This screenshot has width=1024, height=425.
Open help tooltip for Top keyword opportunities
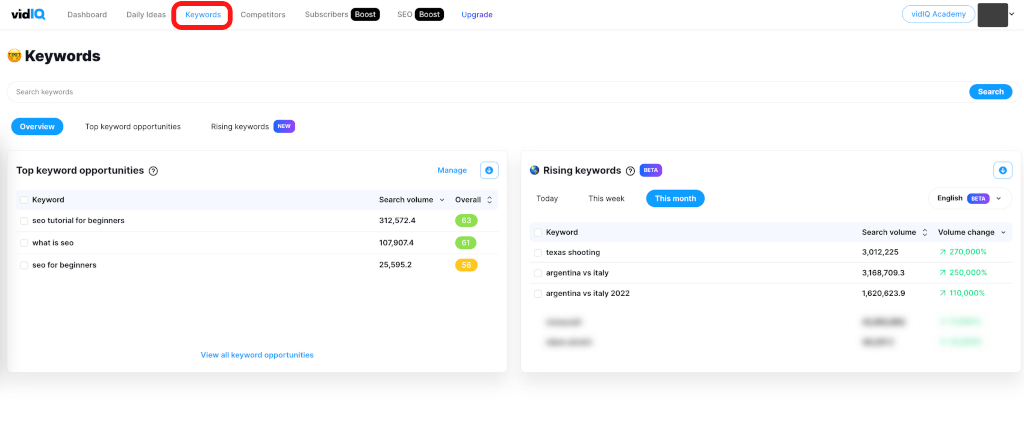pyautogui.click(x=153, y=171)
